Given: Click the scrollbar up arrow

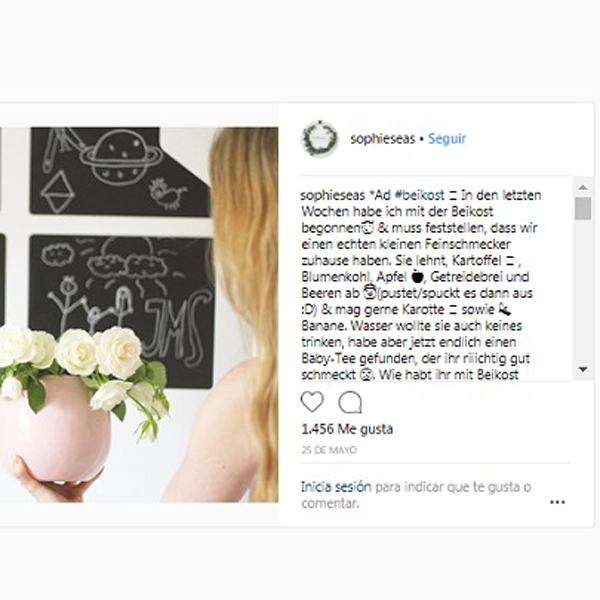Looking at the screenshot, I should (x=583, y=187).
